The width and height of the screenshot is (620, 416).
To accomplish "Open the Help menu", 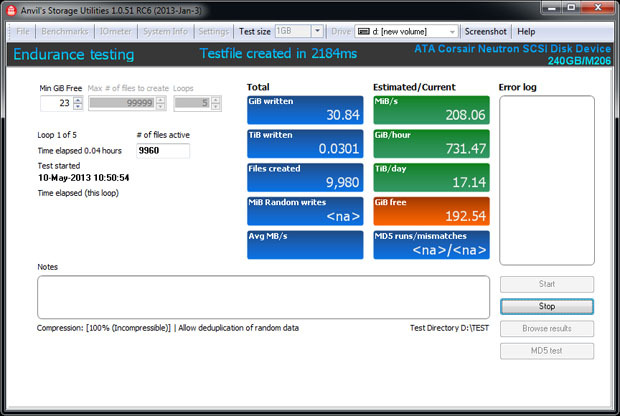I will click(x=526, y=31).
